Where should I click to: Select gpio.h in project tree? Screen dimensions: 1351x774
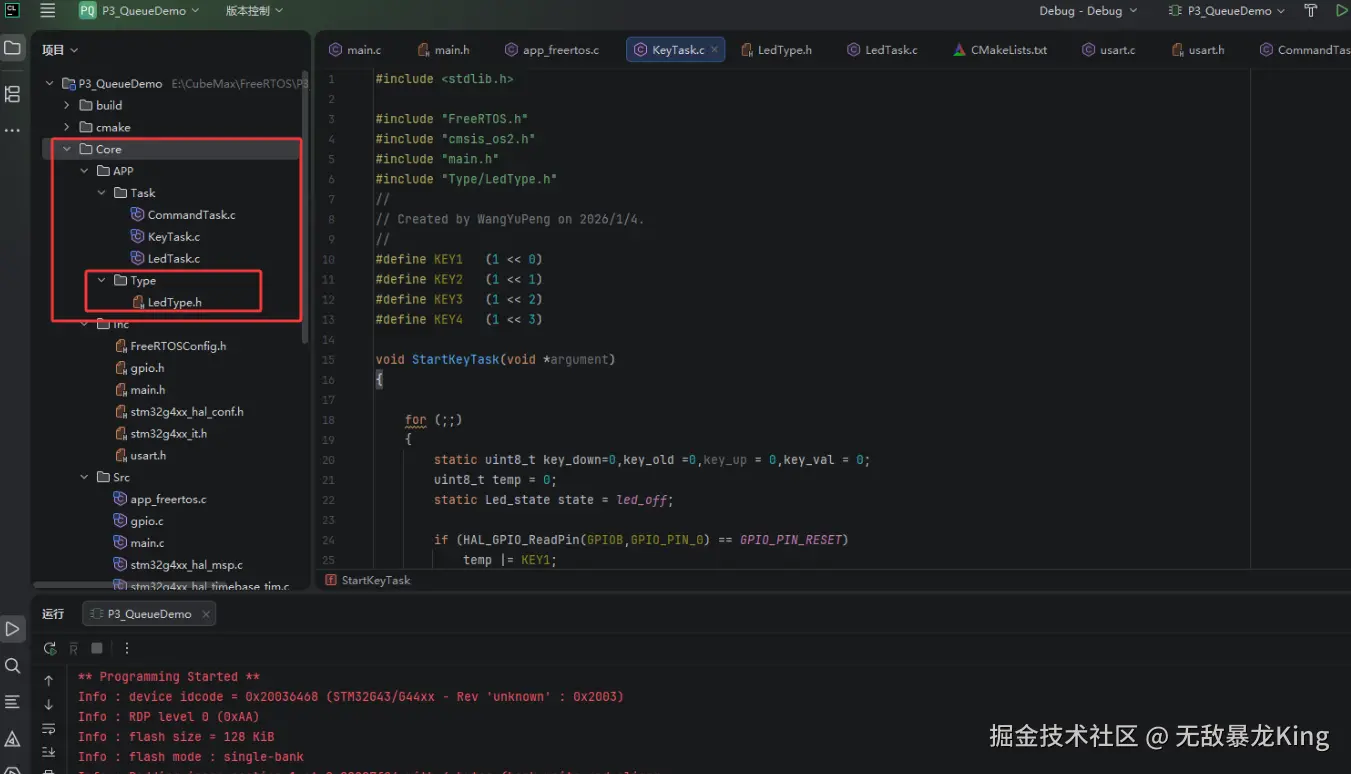click(x=139, y=368)
